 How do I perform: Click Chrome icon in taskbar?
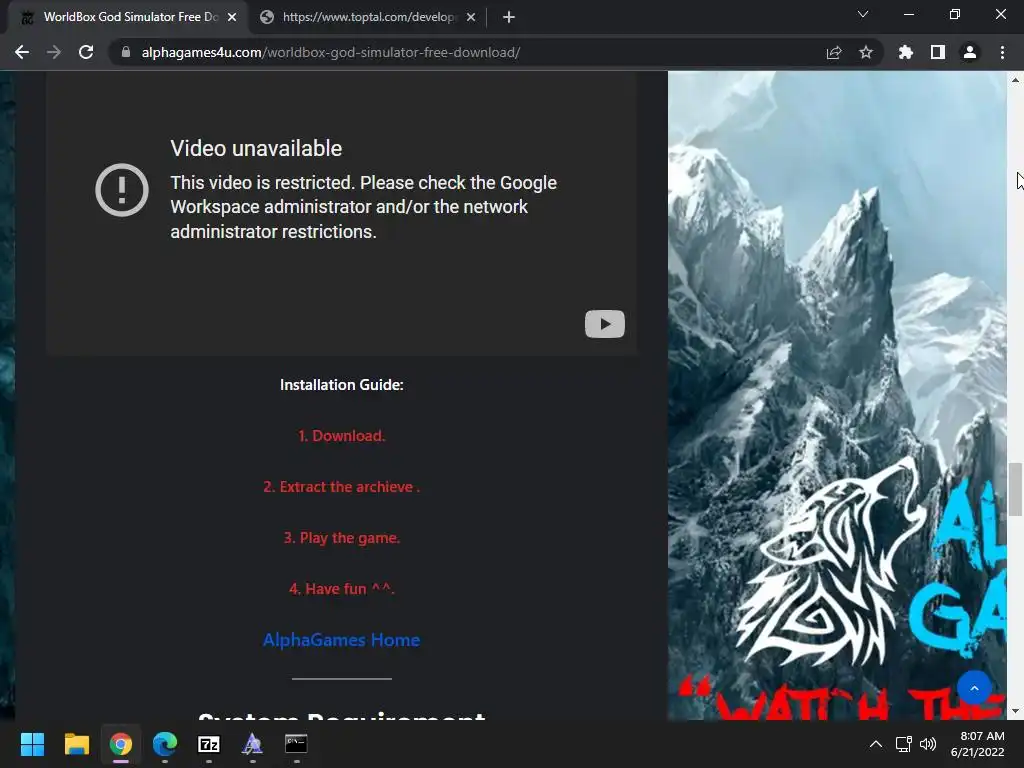pos(121,744)
